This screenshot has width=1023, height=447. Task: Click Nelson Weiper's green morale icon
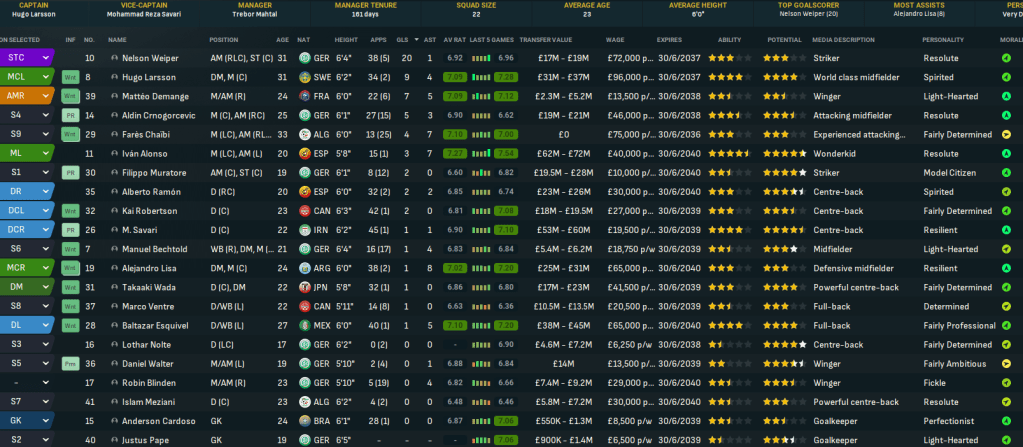[1006, 58]
